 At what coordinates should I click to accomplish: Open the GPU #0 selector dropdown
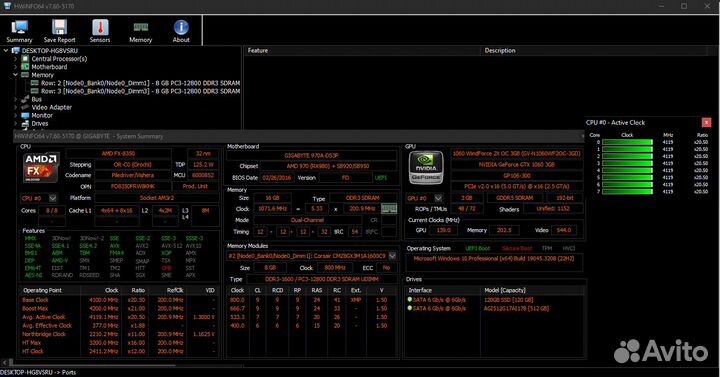439,198
